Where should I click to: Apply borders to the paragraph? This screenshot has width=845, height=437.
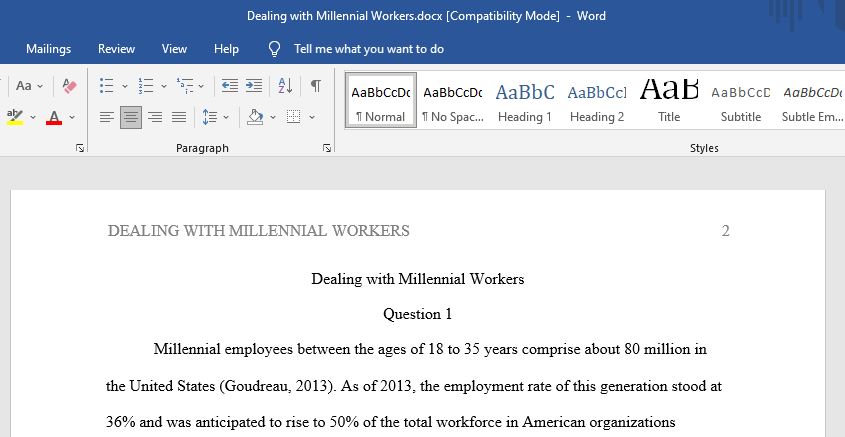293,117
